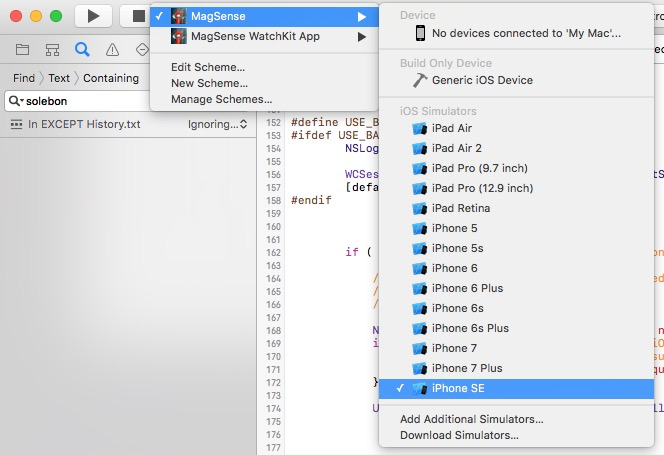Select iPhone 6s Plus simulator

(x=516, y=328)
